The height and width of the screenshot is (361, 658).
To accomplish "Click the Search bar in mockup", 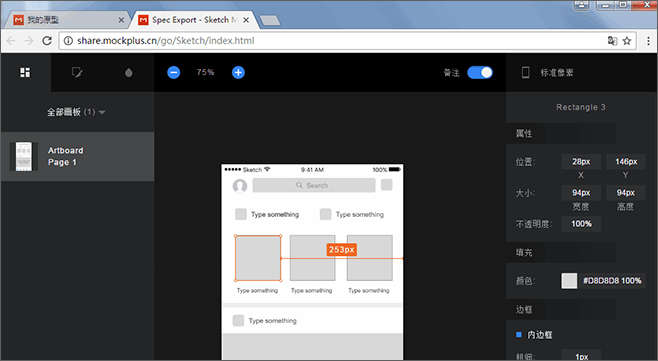I will click(x=314, y=185).
